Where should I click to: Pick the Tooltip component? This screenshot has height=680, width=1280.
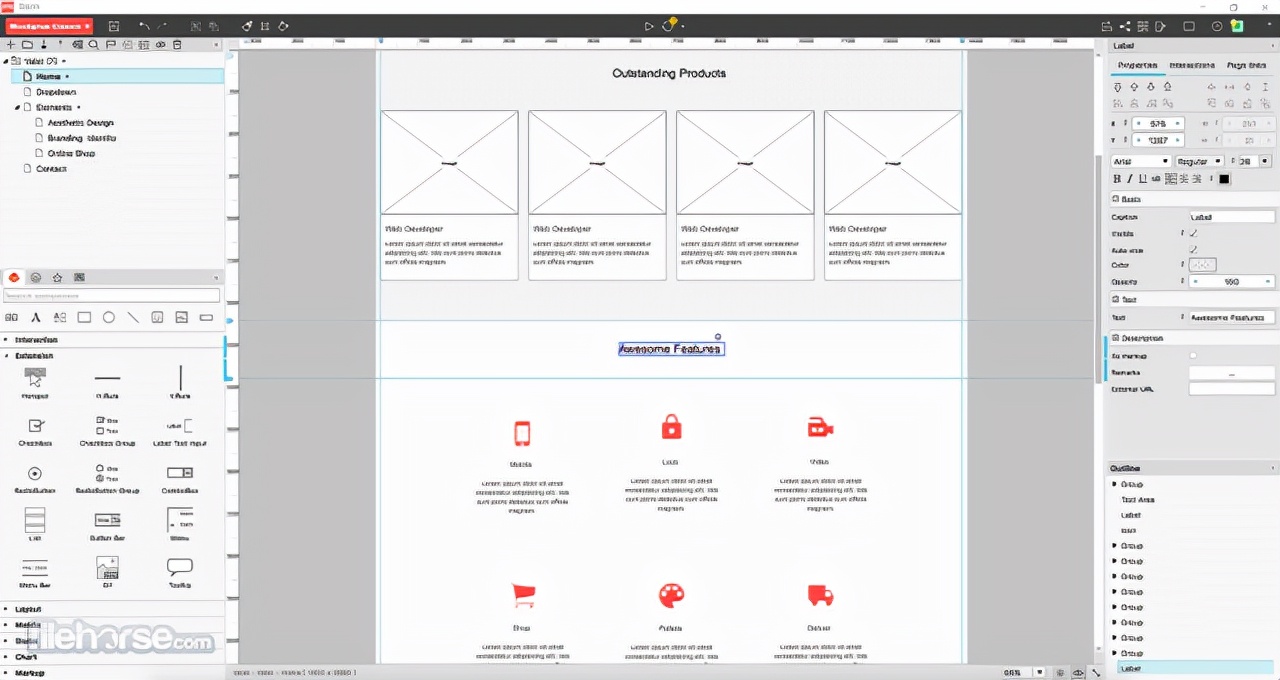180,573
